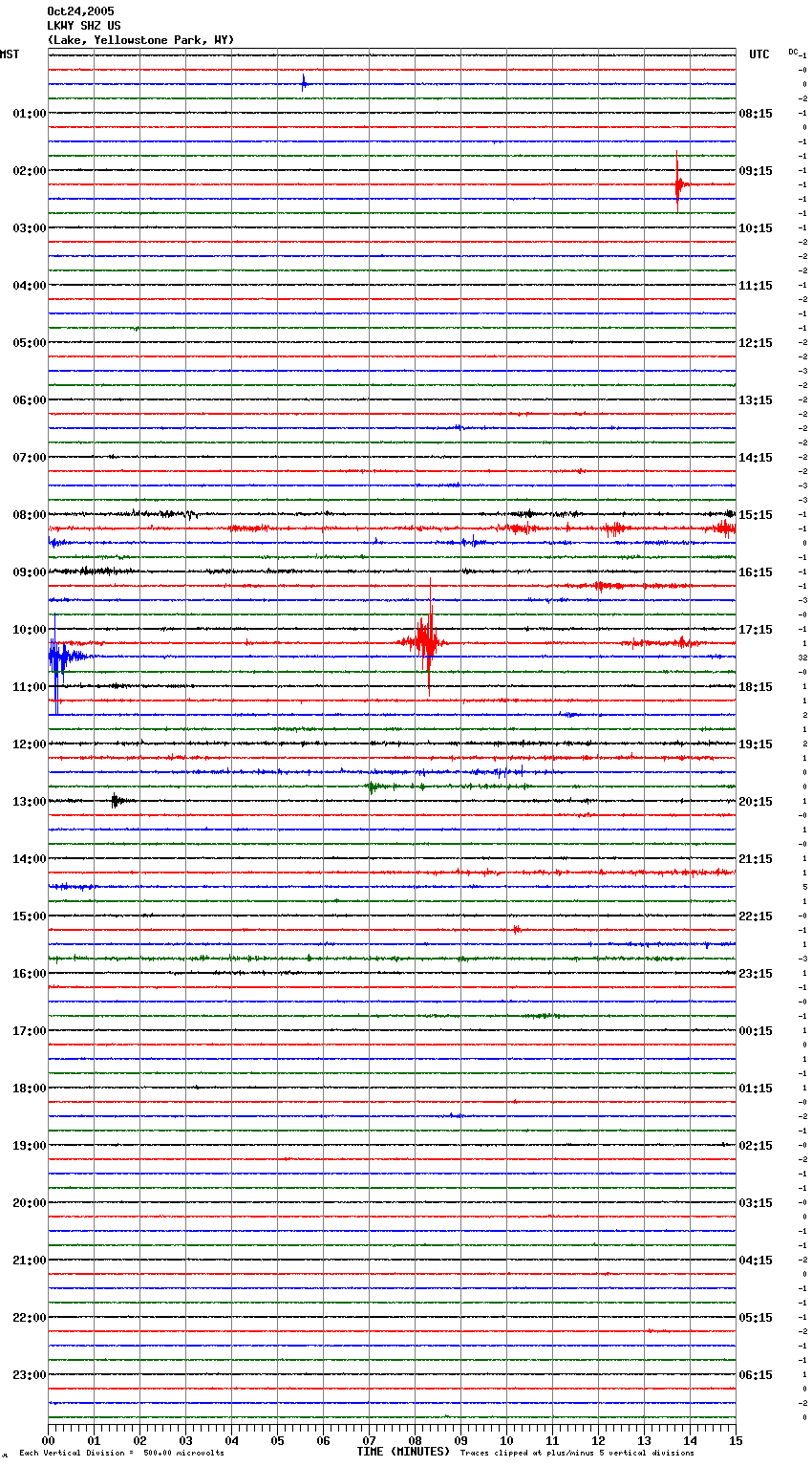Click the date label Oct24,2005
Screen dimensions: 812x1466
[80, 11]
